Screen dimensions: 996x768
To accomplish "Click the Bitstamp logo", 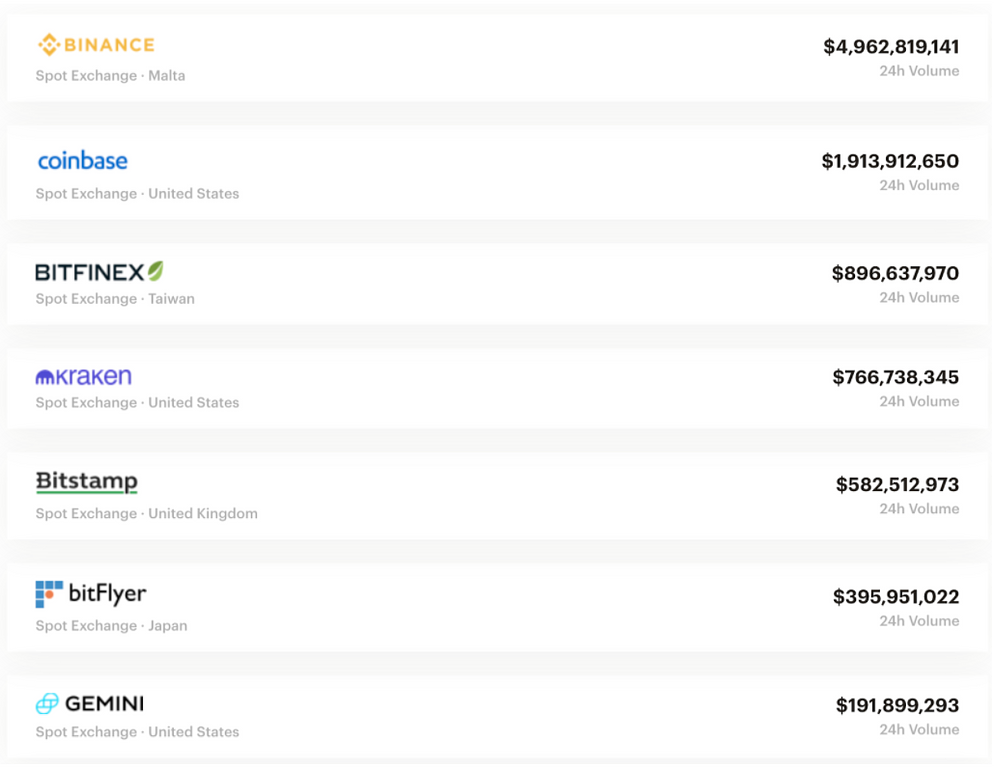I will [x=87, y=482].
